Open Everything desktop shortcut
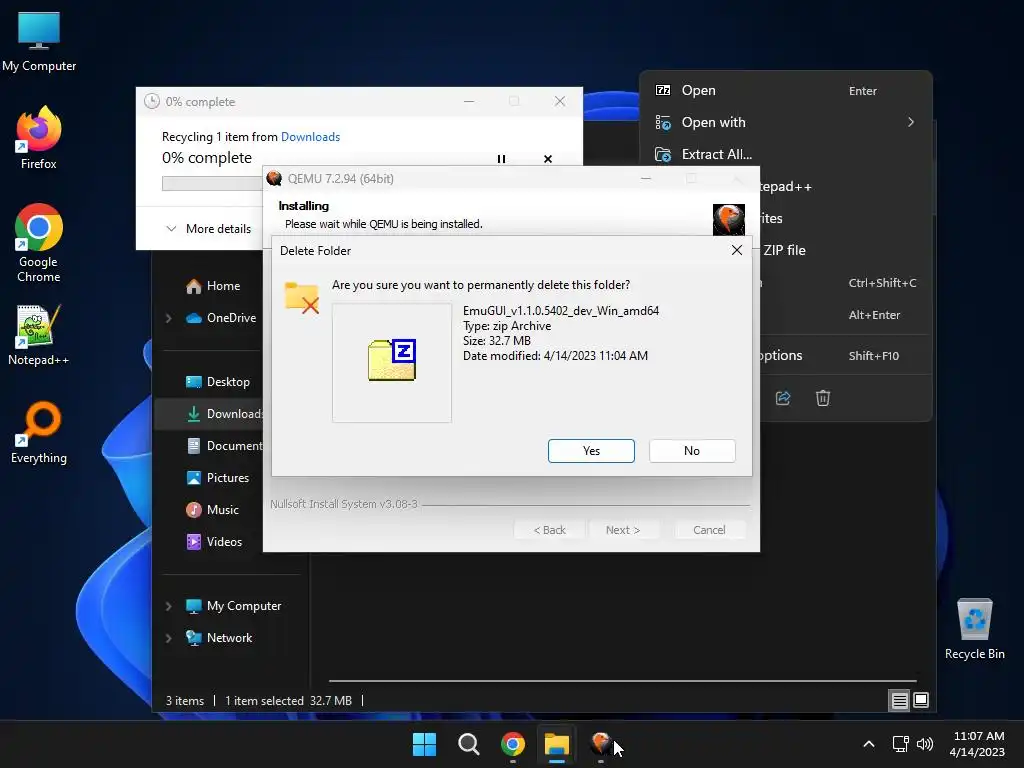 coord(39,433)
